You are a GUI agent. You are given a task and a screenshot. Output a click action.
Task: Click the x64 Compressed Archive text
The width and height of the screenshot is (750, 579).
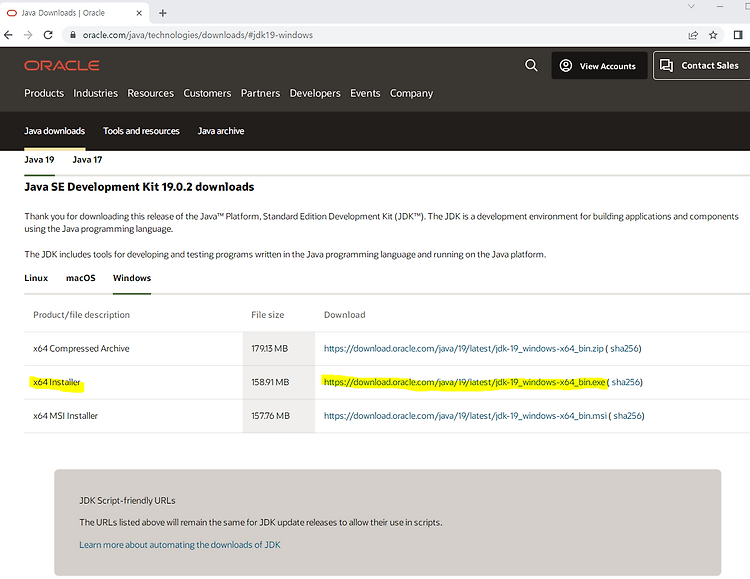[x=81, y=348]
